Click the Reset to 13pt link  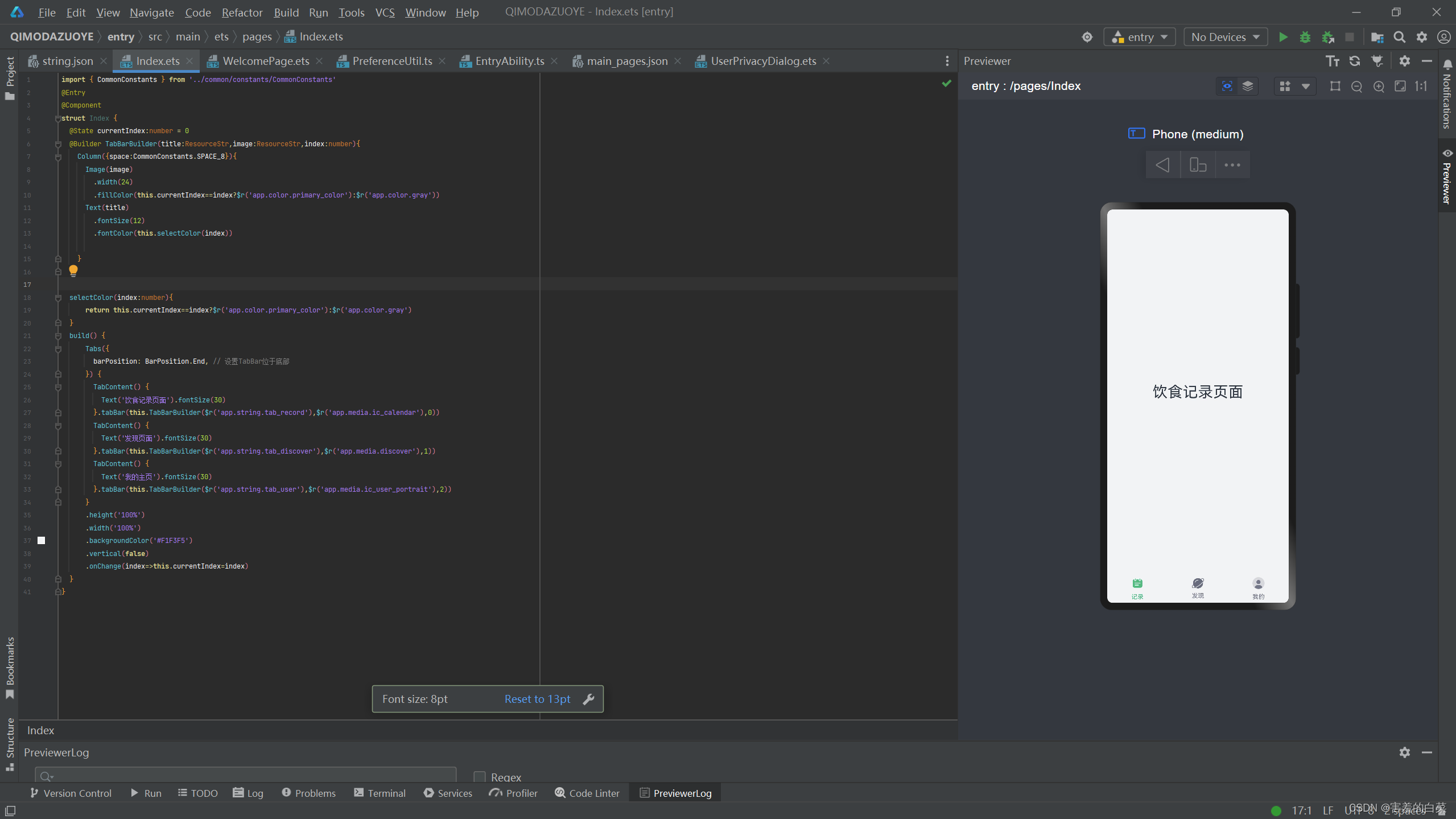pyautogui.click(x=537, y=699)
